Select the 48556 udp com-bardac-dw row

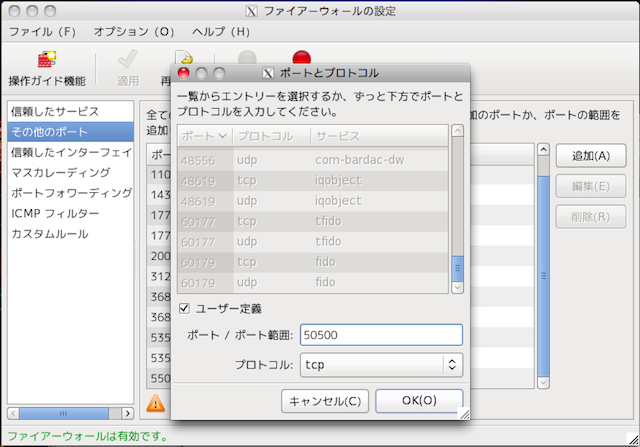312,159
